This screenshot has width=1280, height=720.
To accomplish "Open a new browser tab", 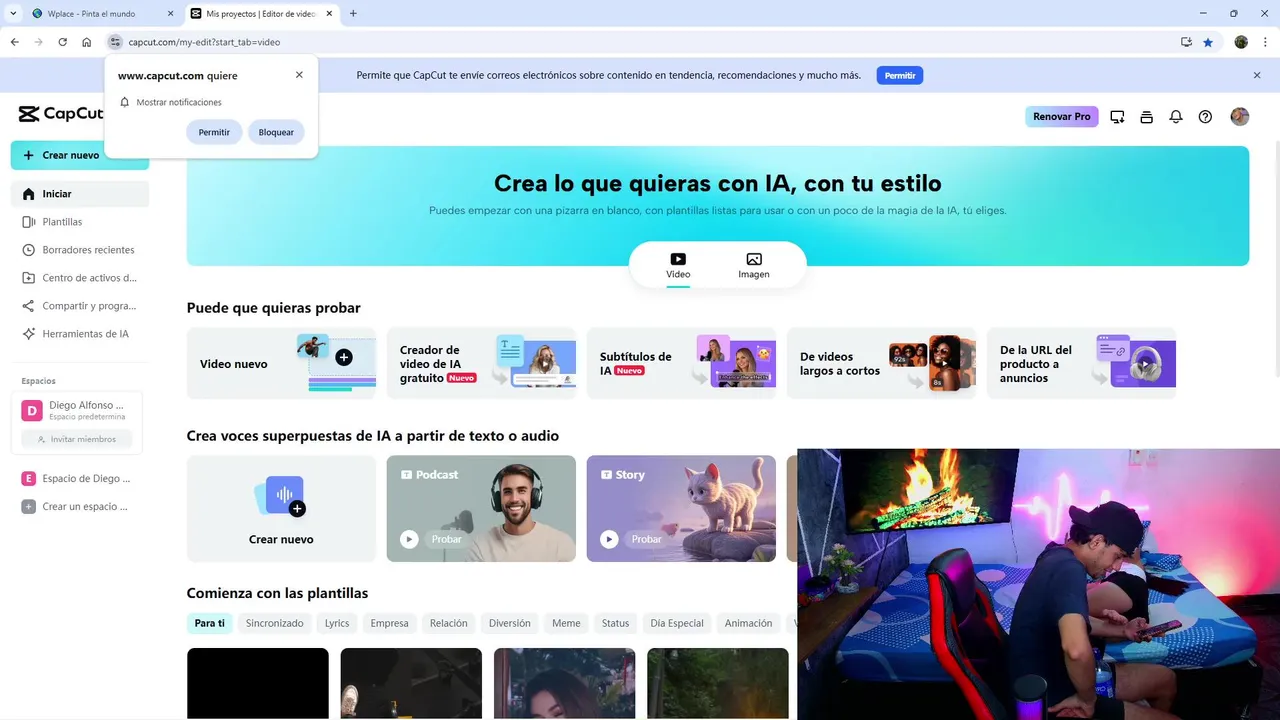I will (353, 14).
